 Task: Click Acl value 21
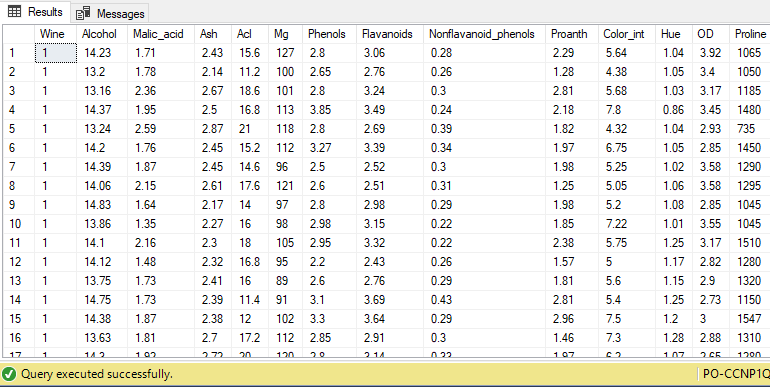coord(244,129)
